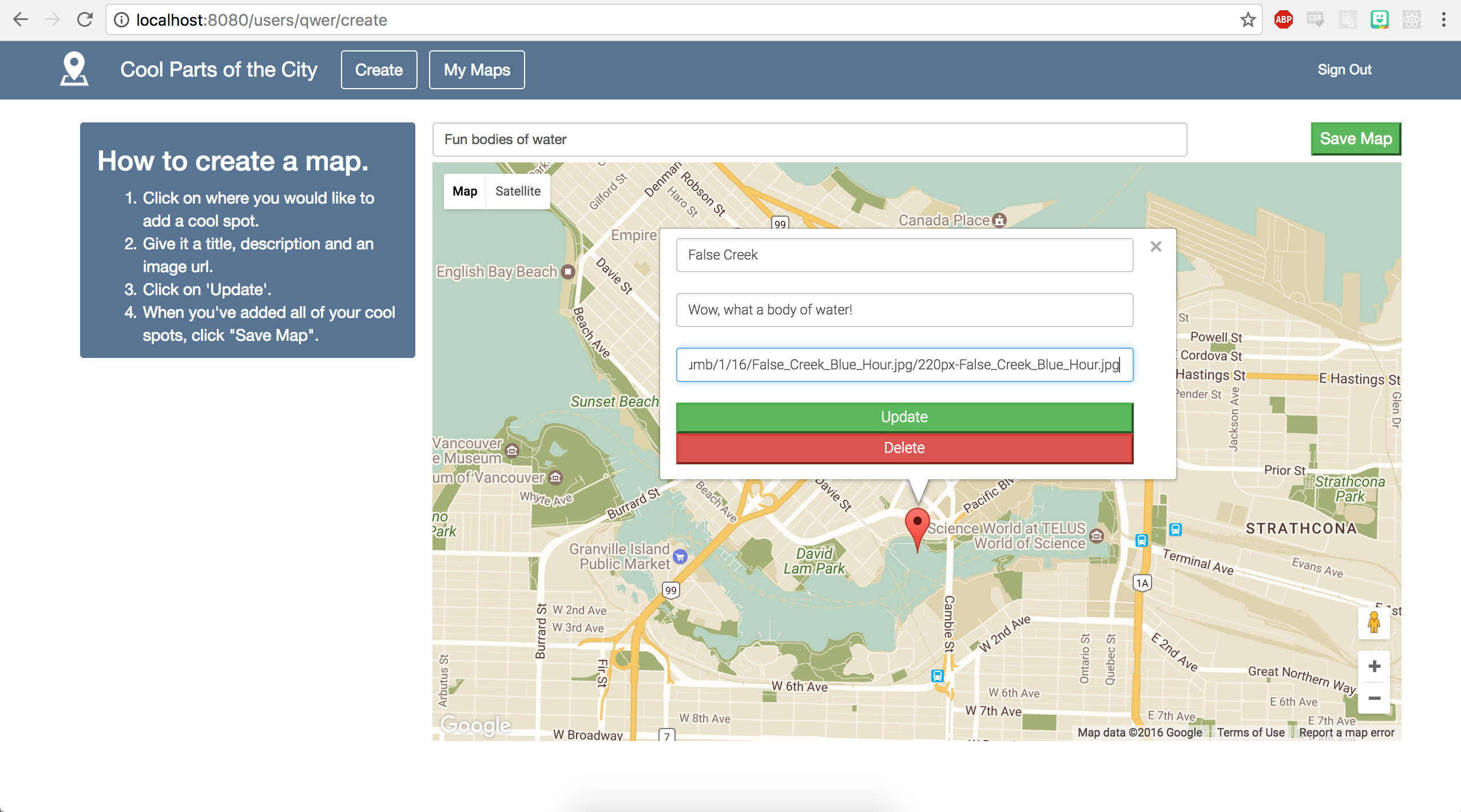The height and width of the screenshot is (812, 1461).
Task: Click the map pin logo icon
Action: click(74, 69)
